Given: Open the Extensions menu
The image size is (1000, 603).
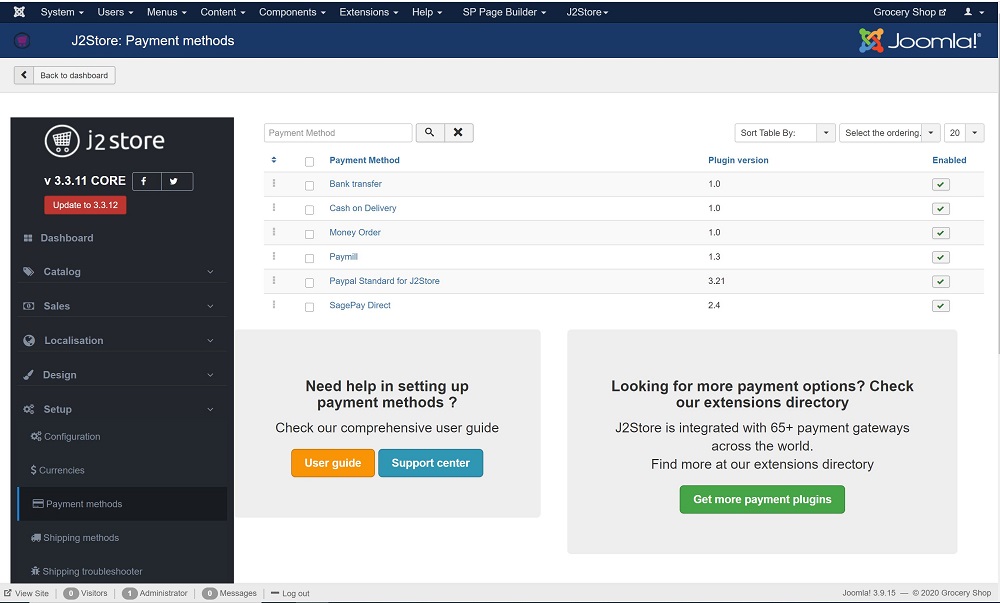Looking at the screenshot, I should (x=368, y=12).
